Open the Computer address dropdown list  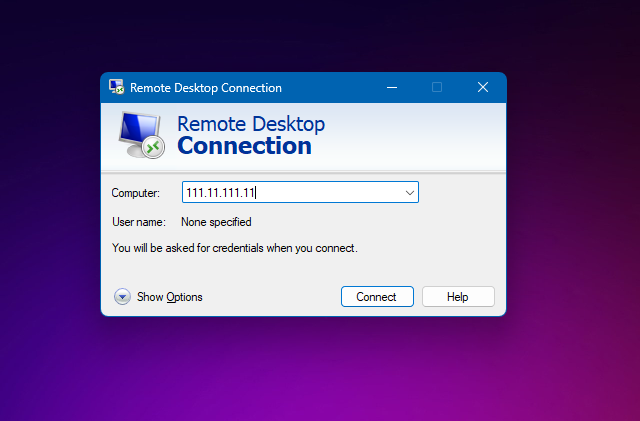tap(409, 192)
